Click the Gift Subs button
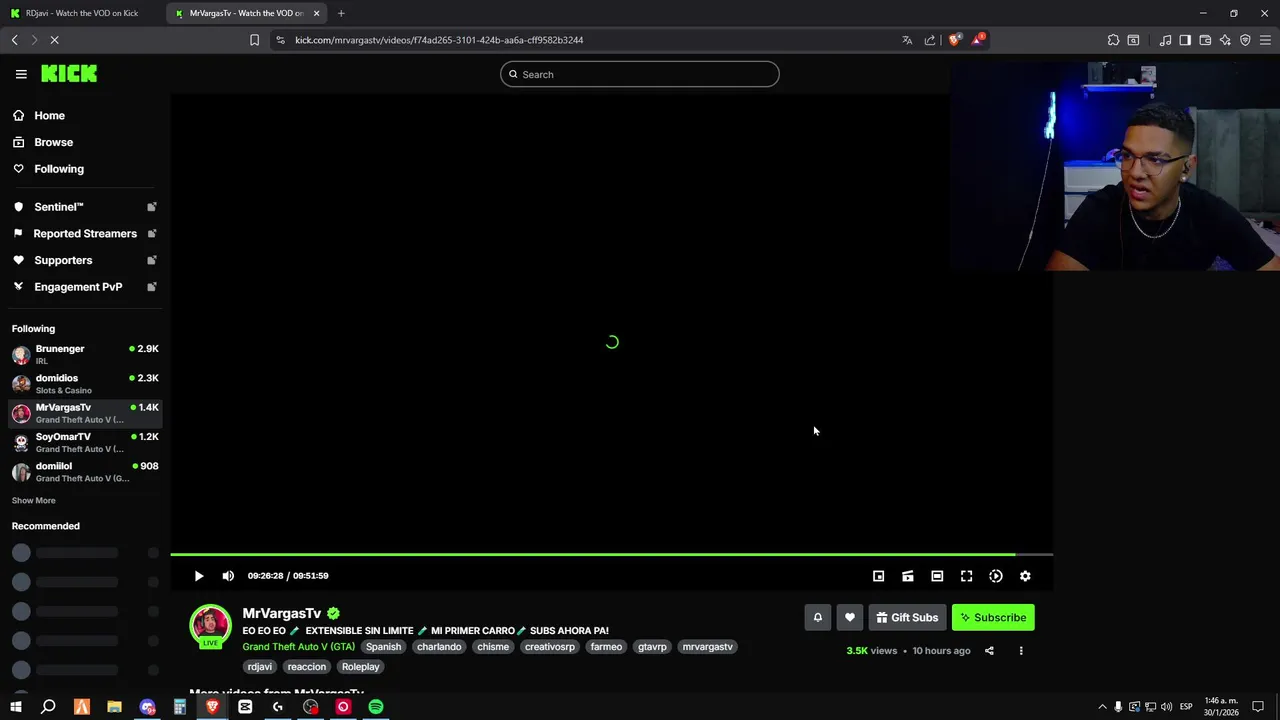This screenshot has height=720, width=1280. pyautogui.click(x=907, y=617)
